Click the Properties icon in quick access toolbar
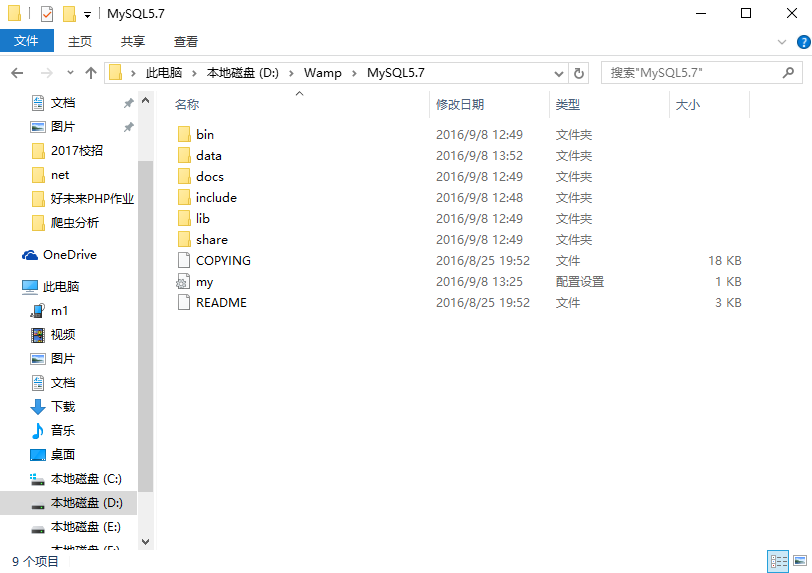 tap(47, 13)
